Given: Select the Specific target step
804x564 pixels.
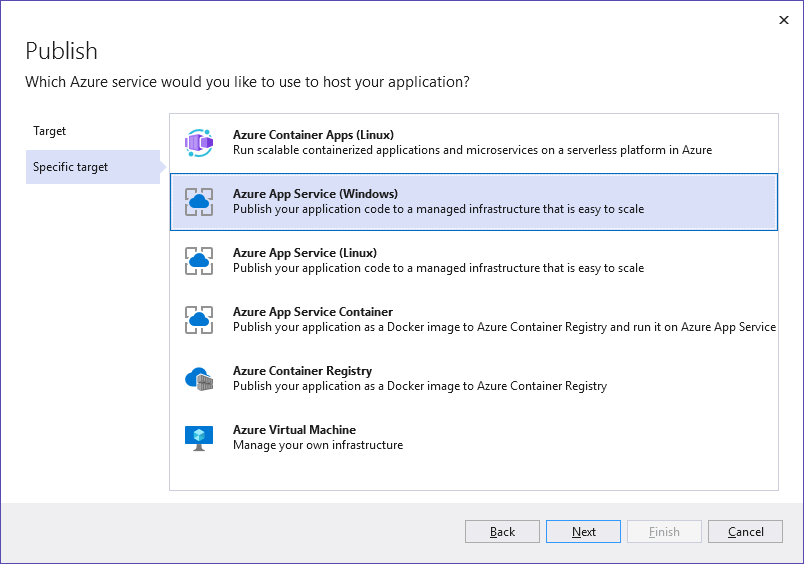Looking at the screenshot, I should pyautogui.click(x=93, y=167).
